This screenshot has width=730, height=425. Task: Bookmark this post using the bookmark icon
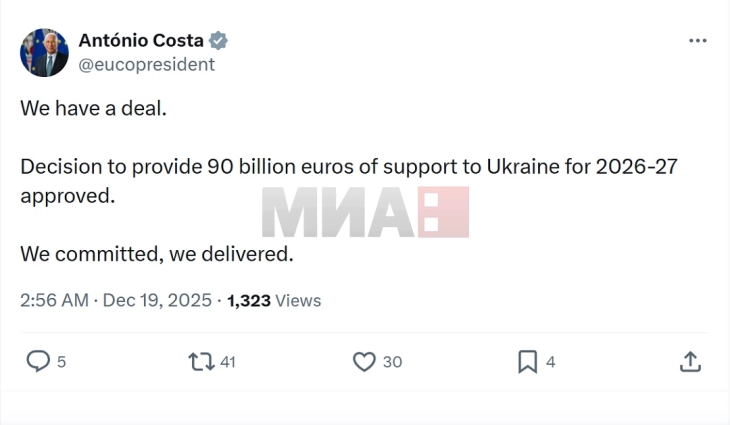click(527, 361)
